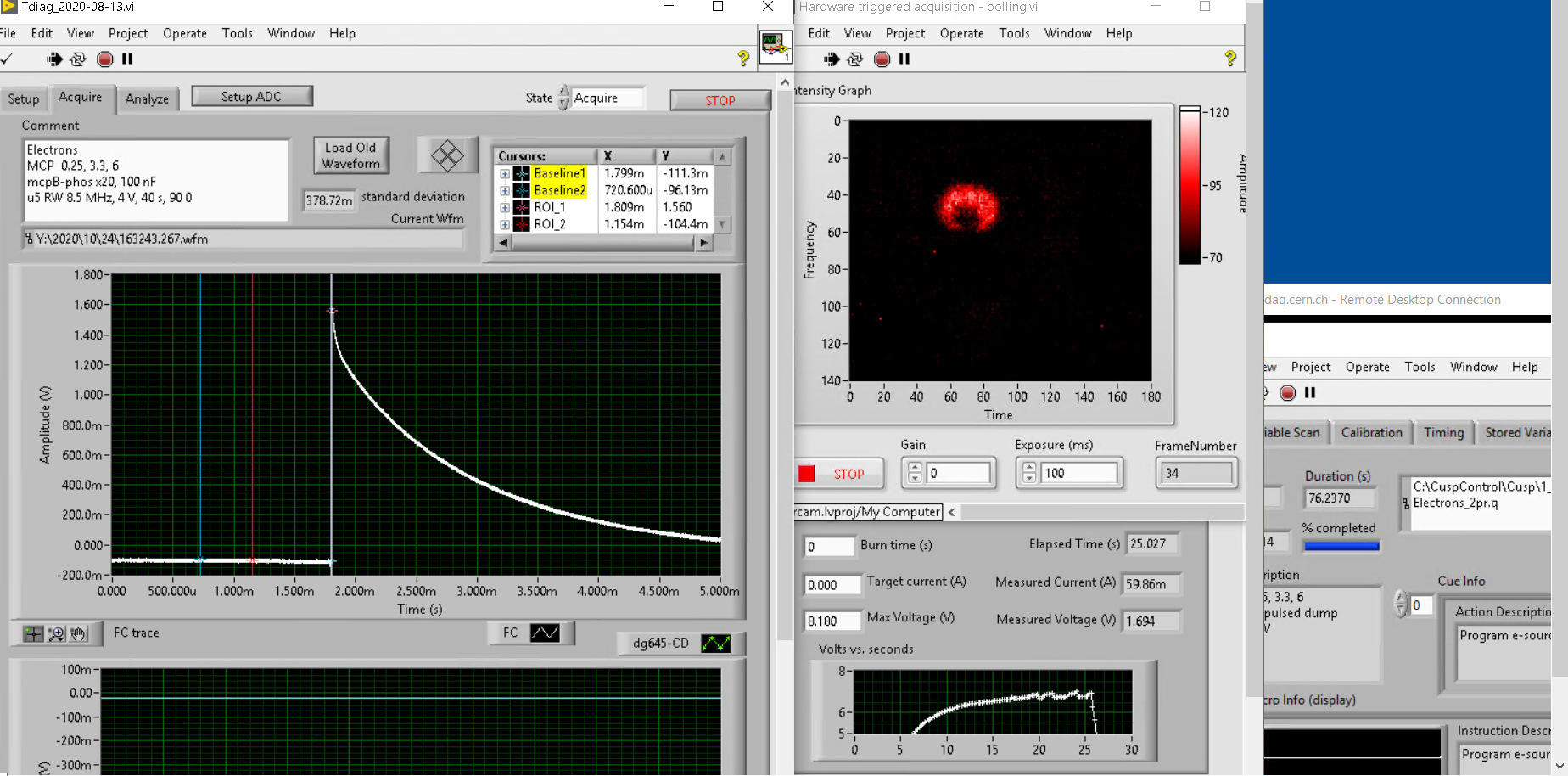Toggle the dg645-CD plot legend style
1568x776 pixels.
pyautogui.click(x=715, y=644)
